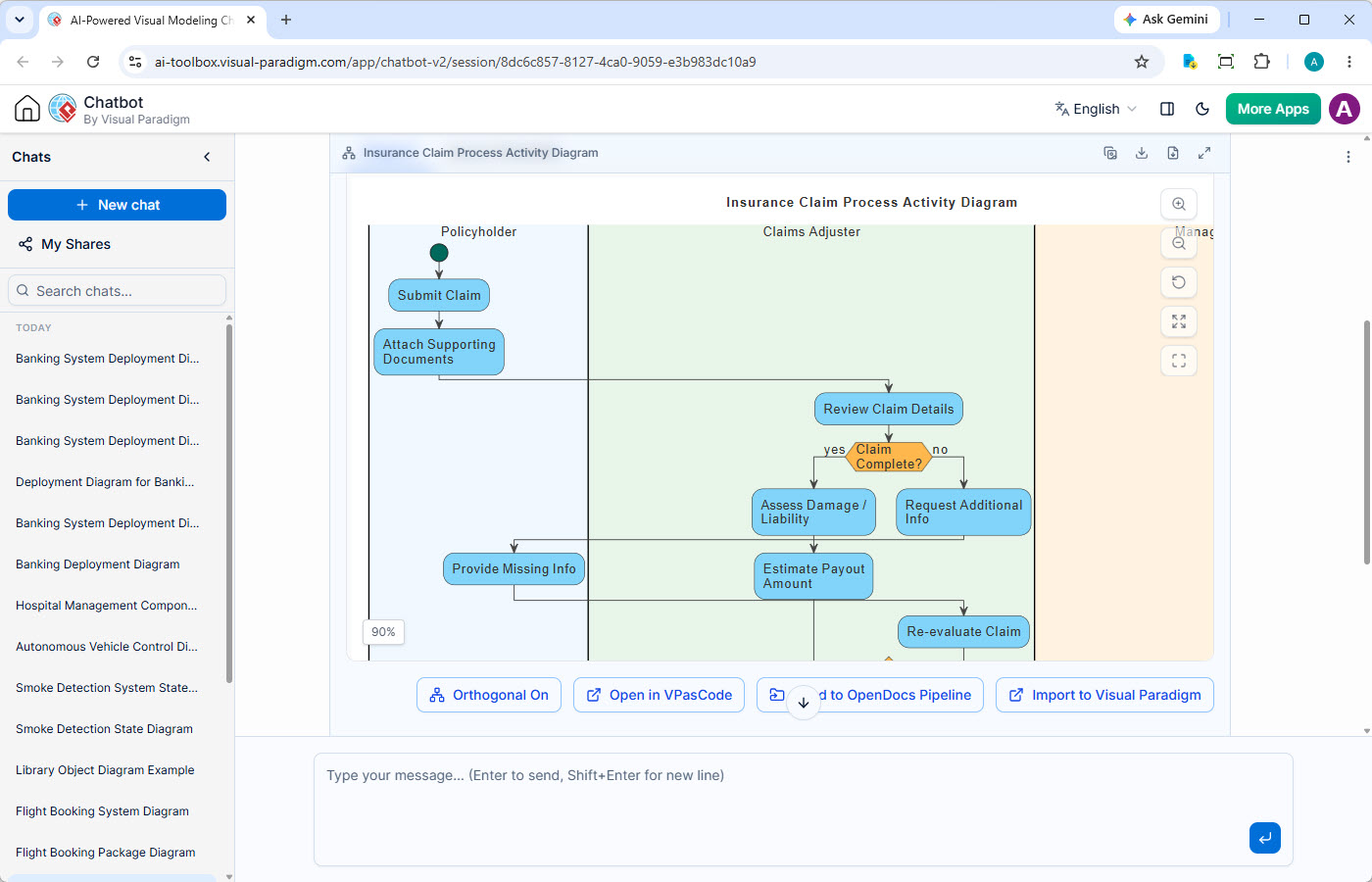Open Ask Gemini

1166,20
